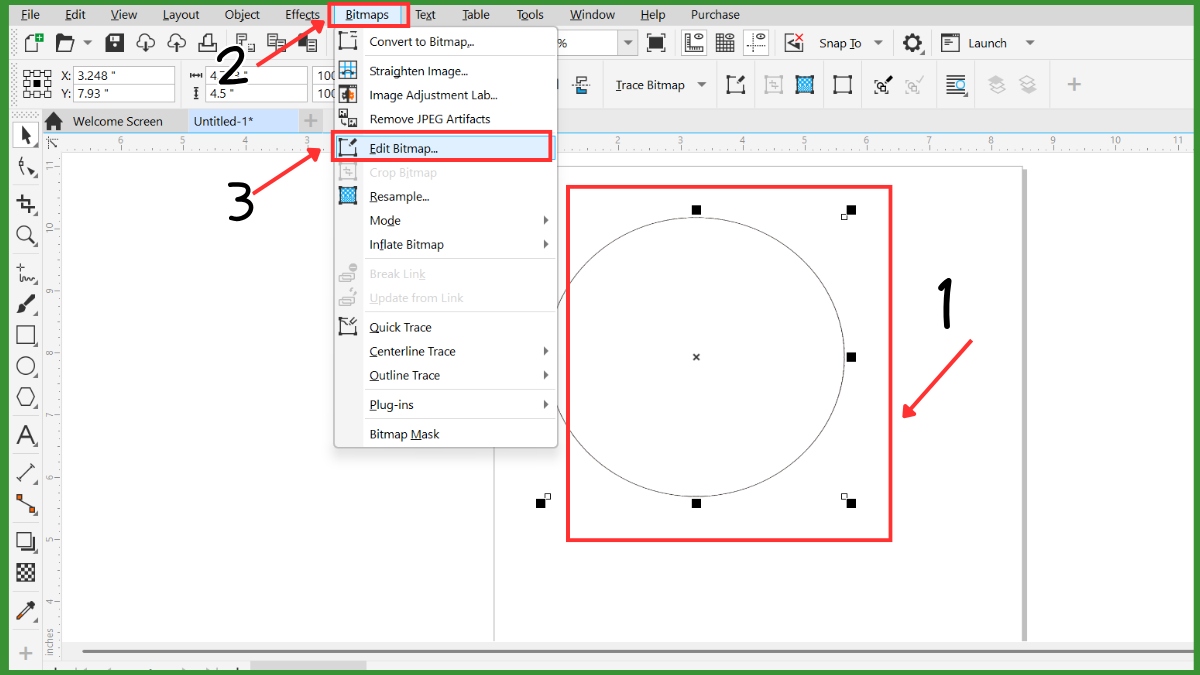Toggle Show Grid
1200x675 pixels.
click(726, 43)
